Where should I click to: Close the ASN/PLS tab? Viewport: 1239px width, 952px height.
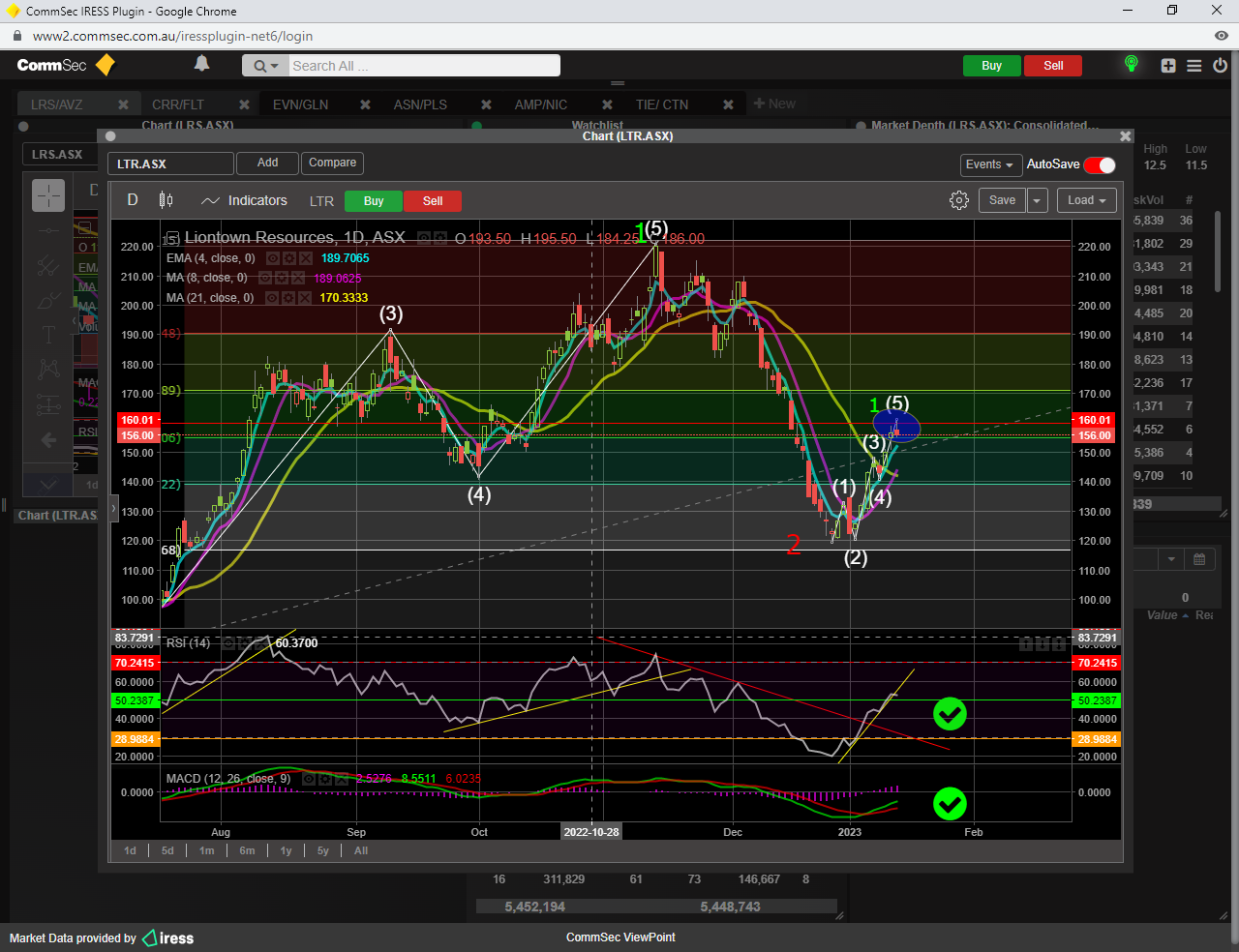[x=486, y=104]
